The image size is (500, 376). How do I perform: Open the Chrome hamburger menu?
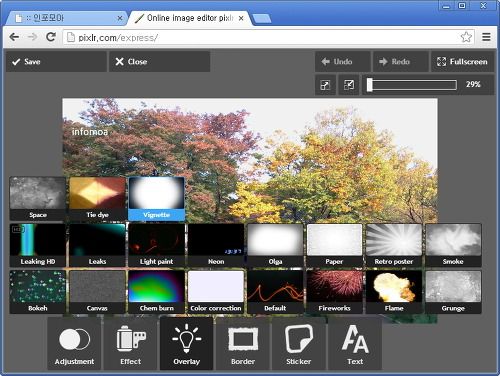click(486, 37)
